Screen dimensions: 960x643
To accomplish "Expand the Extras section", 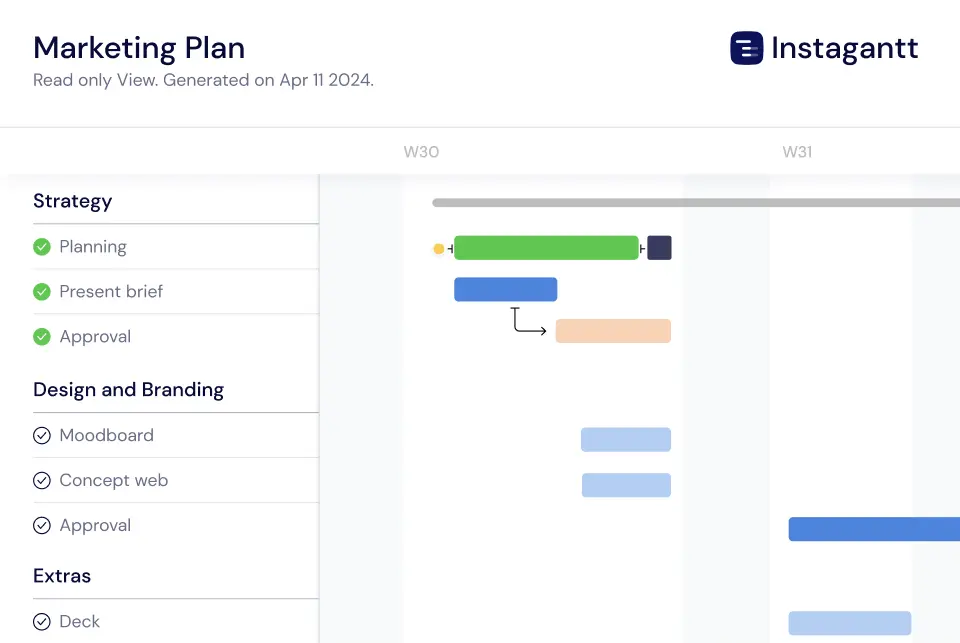I will 62,575.
